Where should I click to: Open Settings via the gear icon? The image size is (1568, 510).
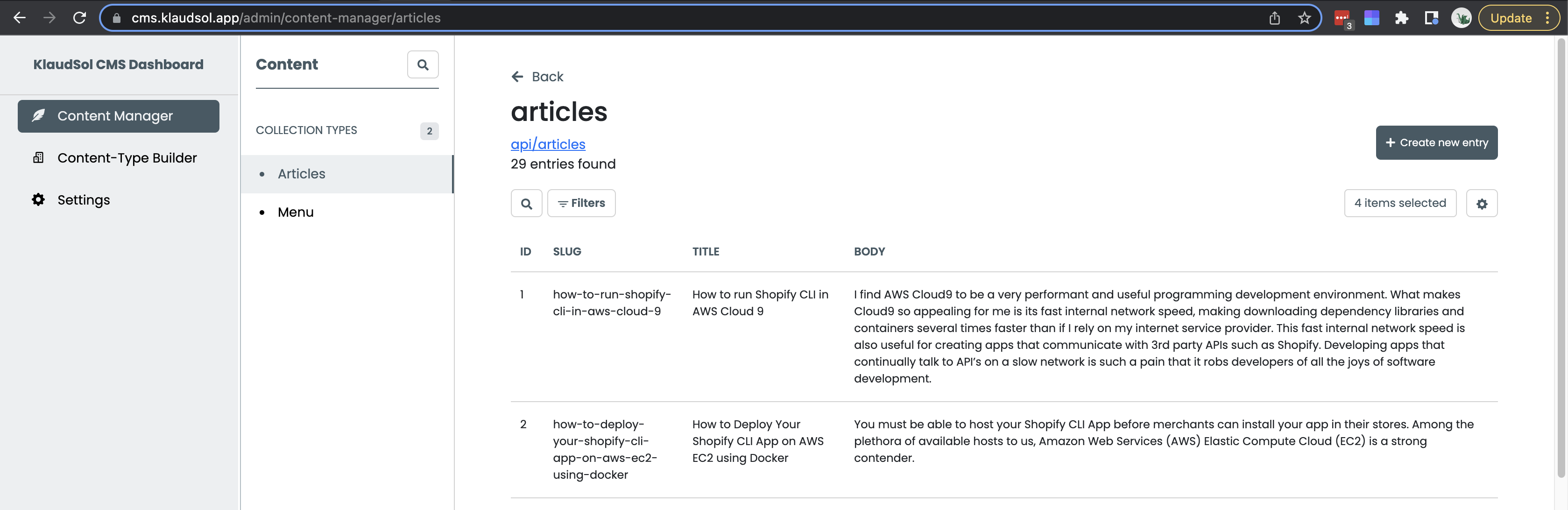(84, 199)
